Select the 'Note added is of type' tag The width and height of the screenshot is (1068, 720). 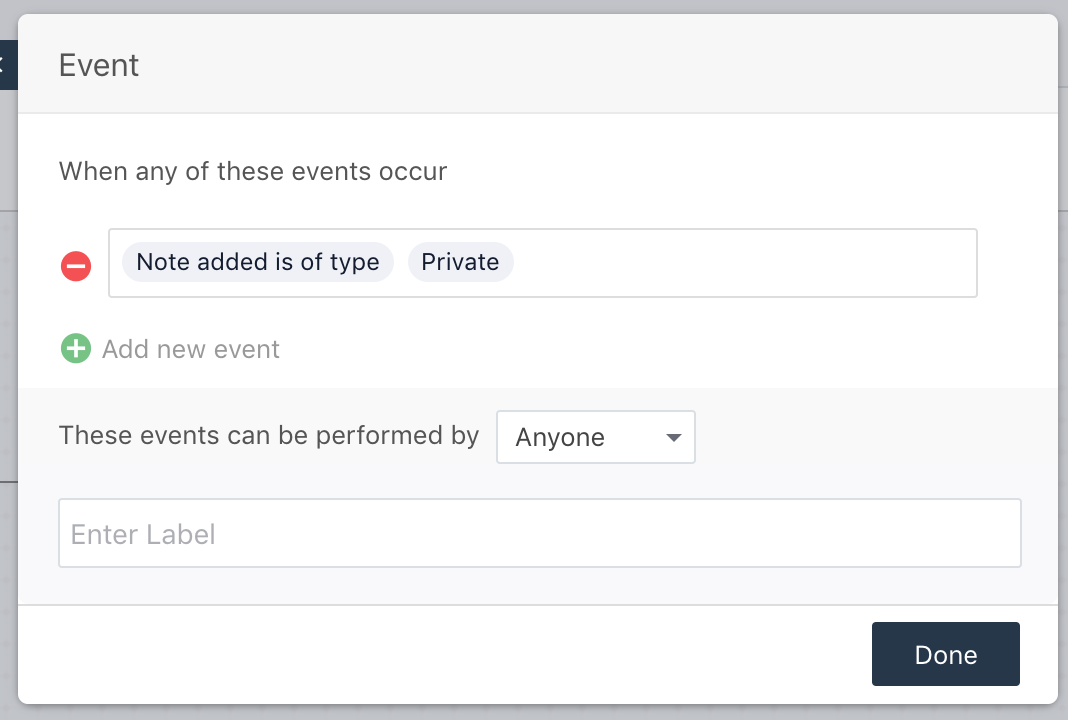coord(256,262)
